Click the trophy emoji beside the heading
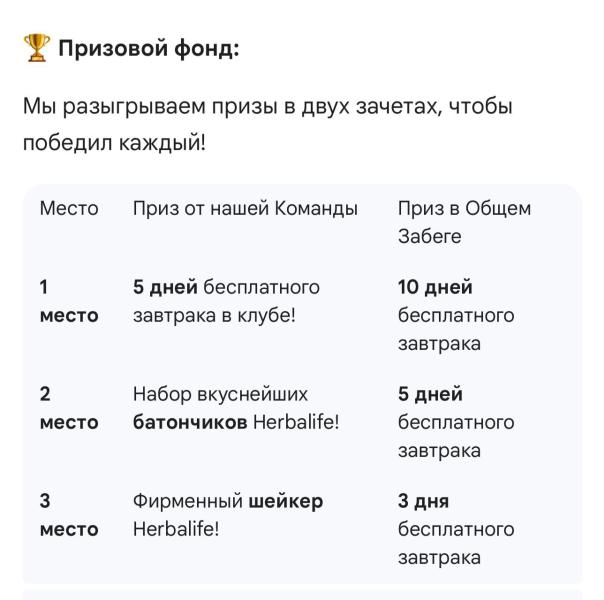Viewport: 604px width, 600px height. [34, 49]
